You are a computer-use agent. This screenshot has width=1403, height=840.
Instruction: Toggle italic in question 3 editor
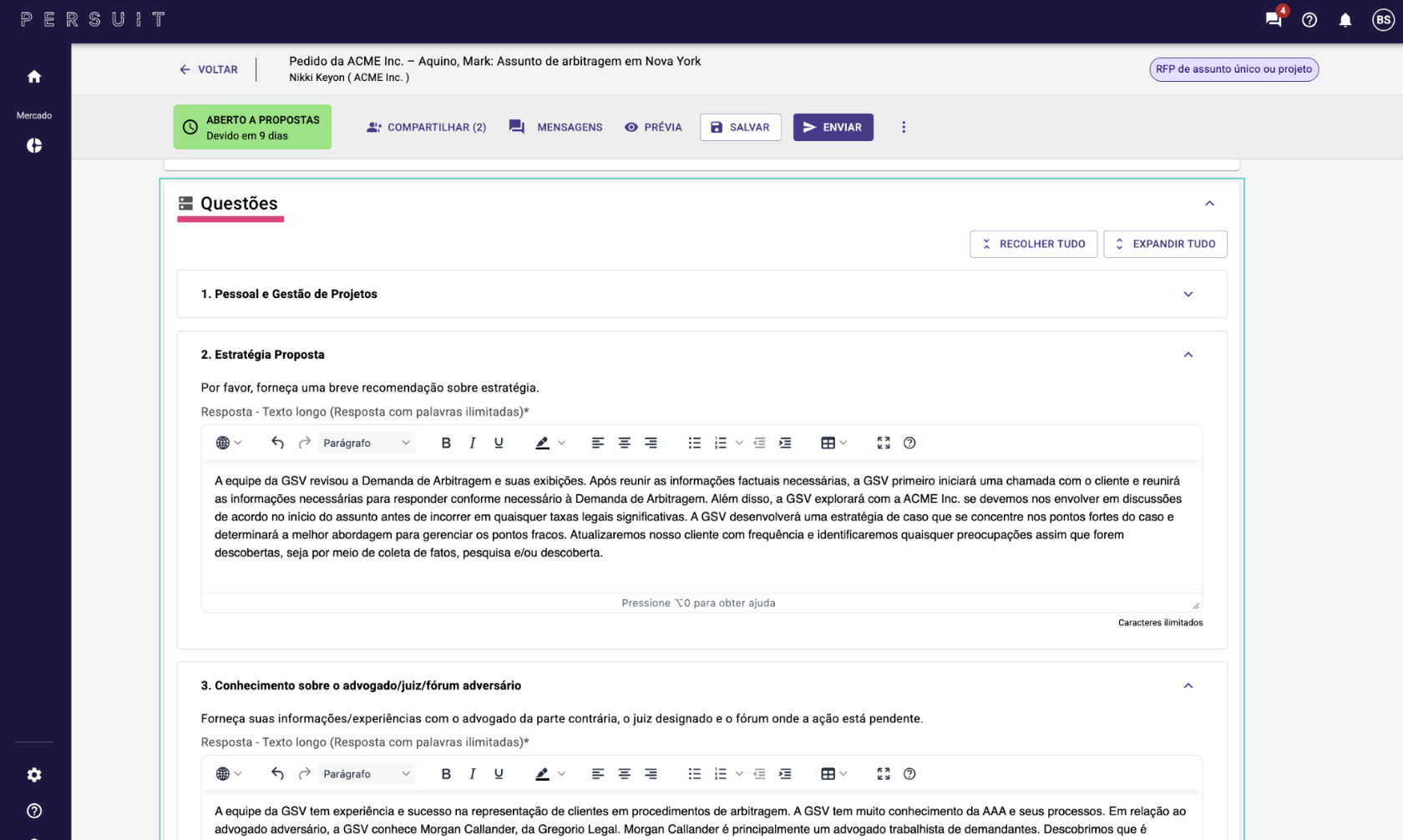click(473, 774)
